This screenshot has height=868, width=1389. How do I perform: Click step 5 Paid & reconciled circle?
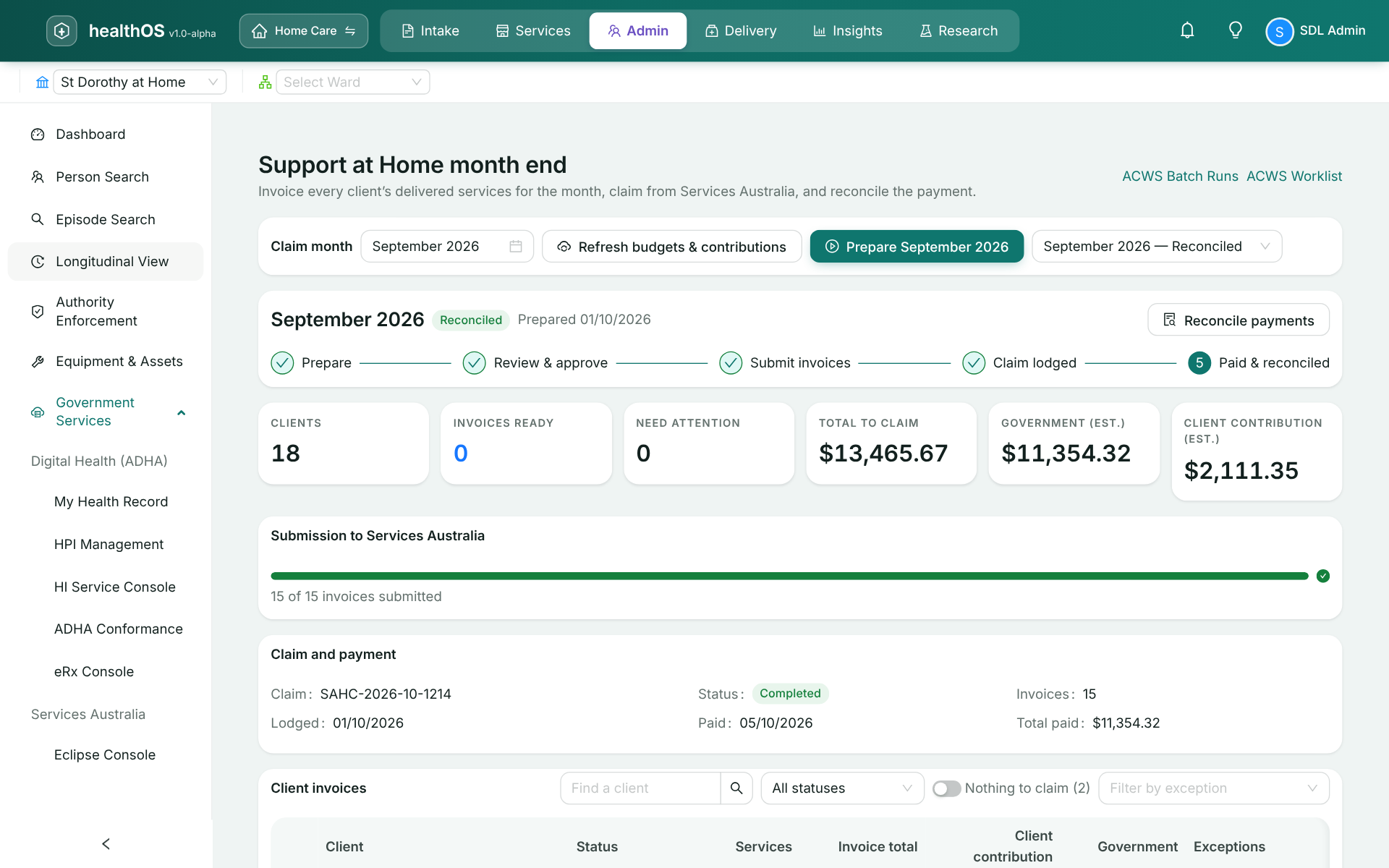tap(1199, 362)
